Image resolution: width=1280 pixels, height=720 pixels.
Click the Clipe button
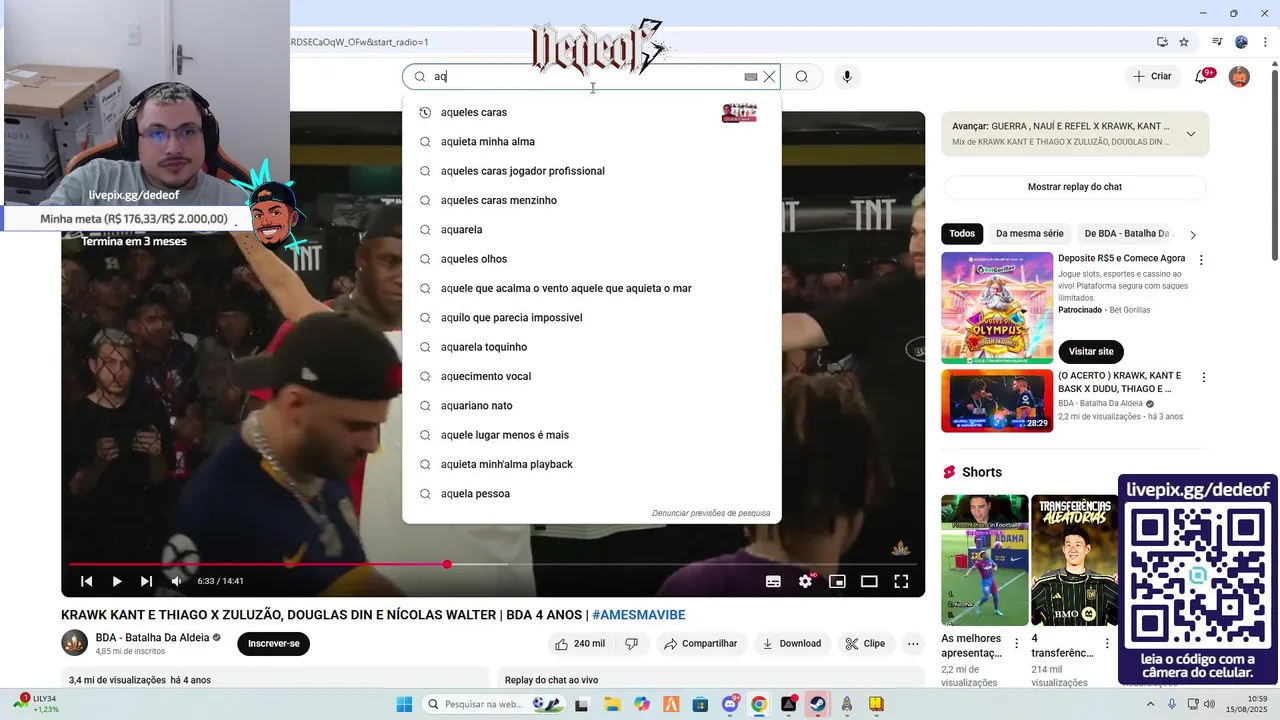click(865, 644)
